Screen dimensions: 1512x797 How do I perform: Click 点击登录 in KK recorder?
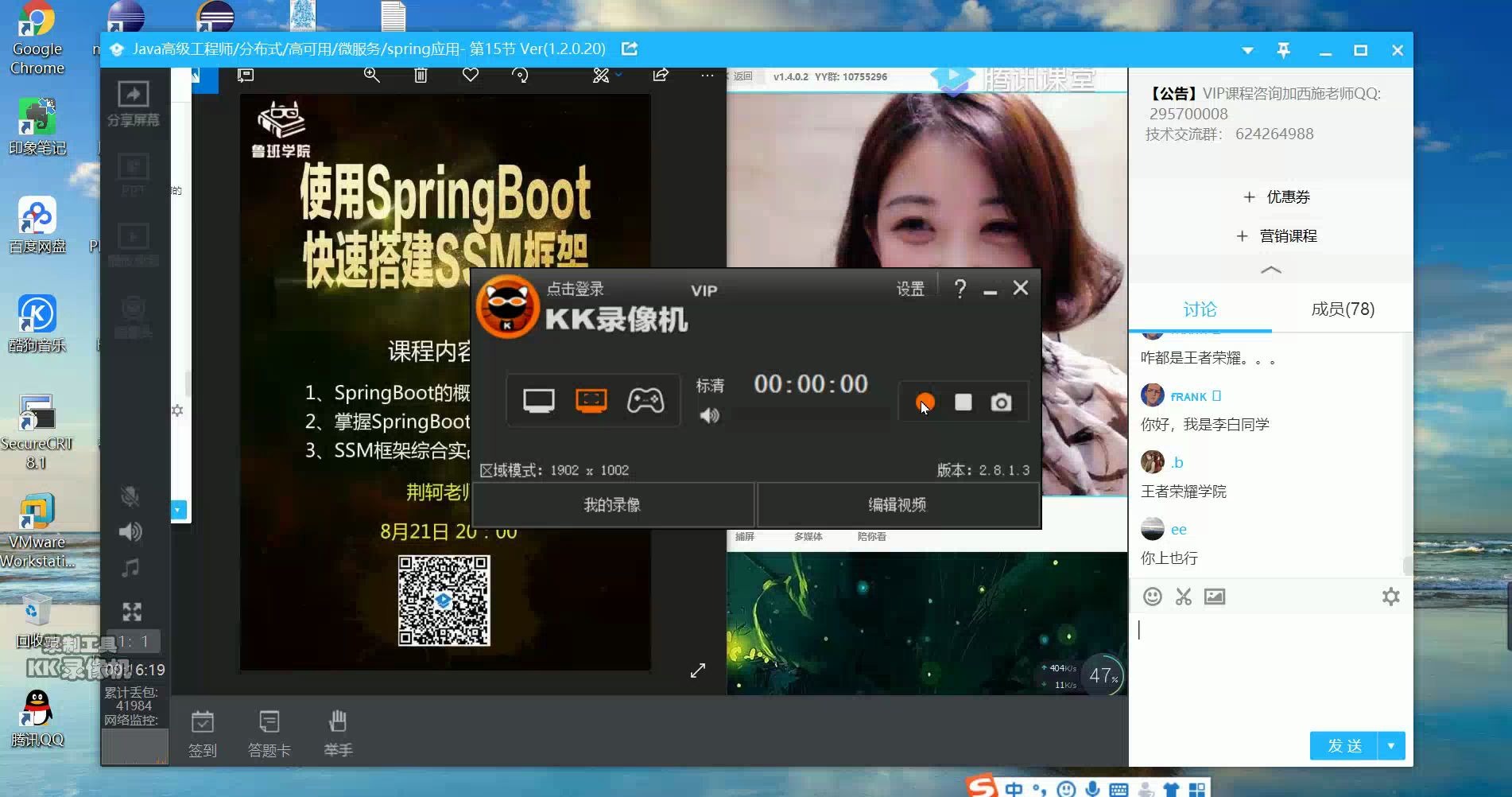pos(575,289)
